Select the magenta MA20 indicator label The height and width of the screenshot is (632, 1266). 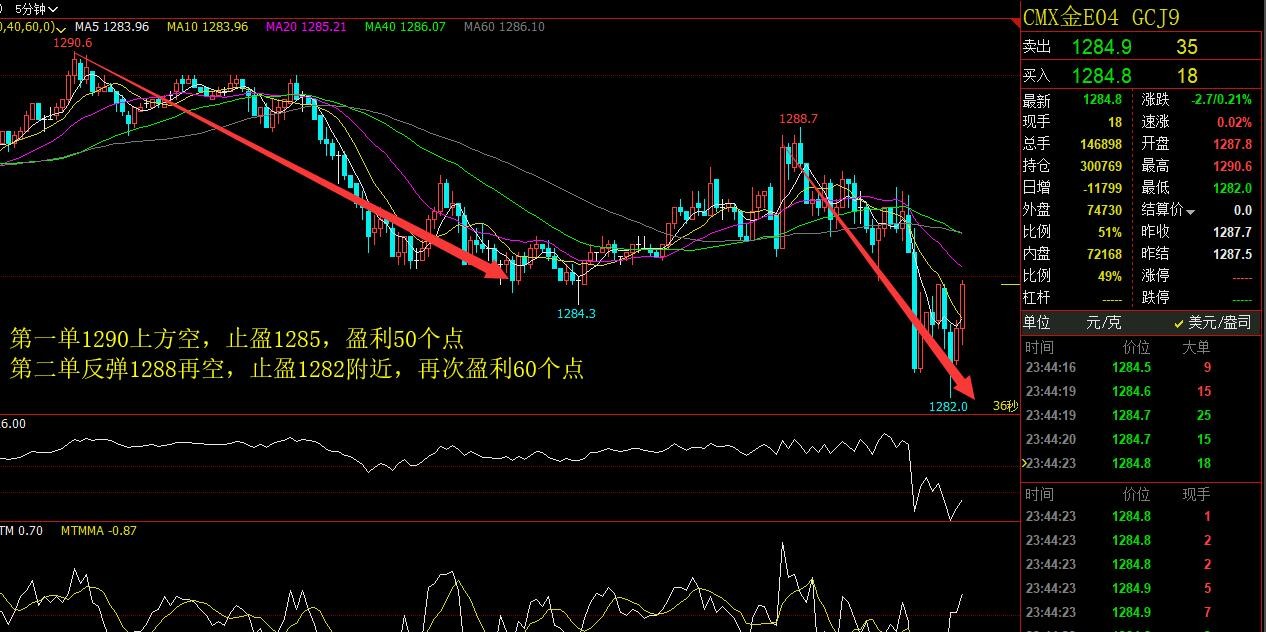tap(305, 27)
